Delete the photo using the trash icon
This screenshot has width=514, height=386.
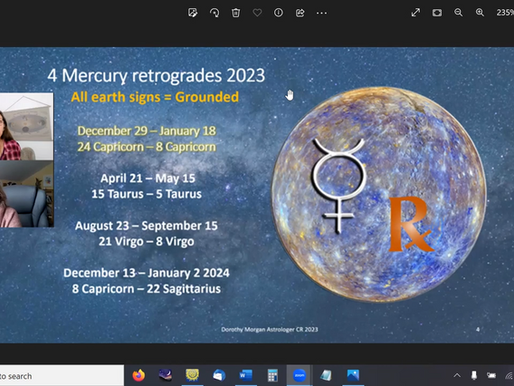(x=236, y=13)
